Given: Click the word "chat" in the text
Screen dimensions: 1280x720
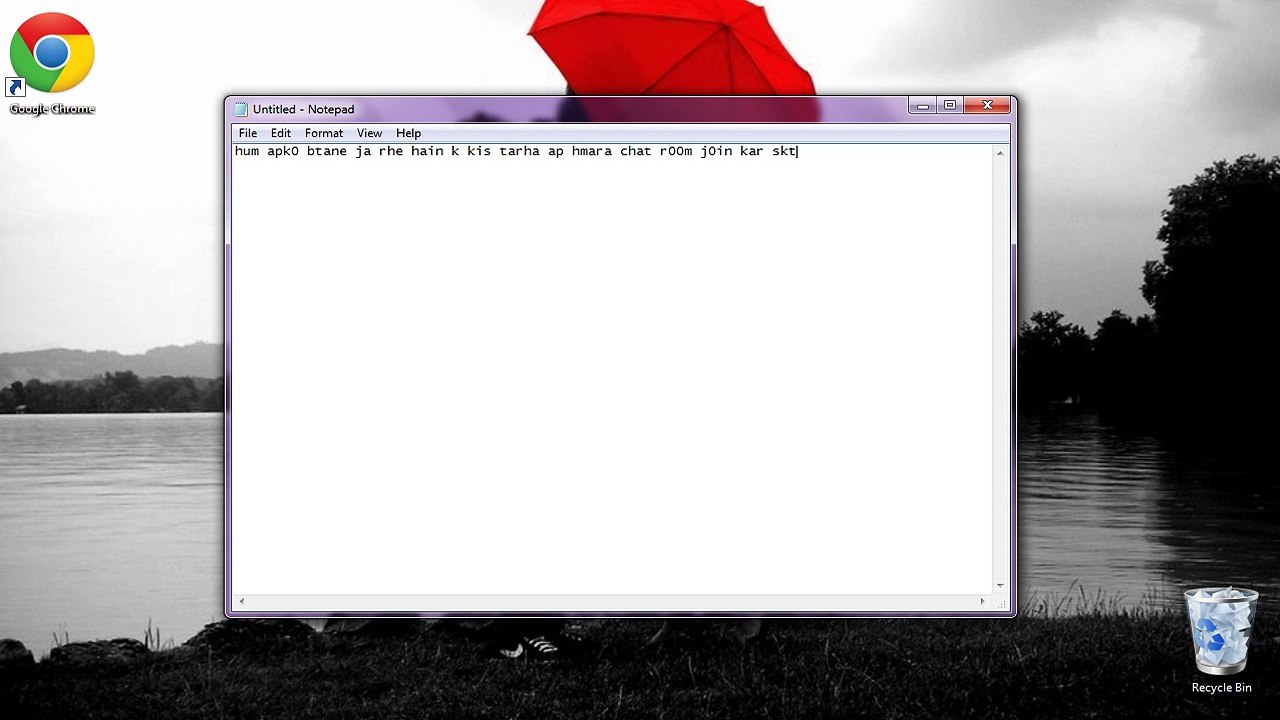Looking at the screenshot, I should pos(635,151).
